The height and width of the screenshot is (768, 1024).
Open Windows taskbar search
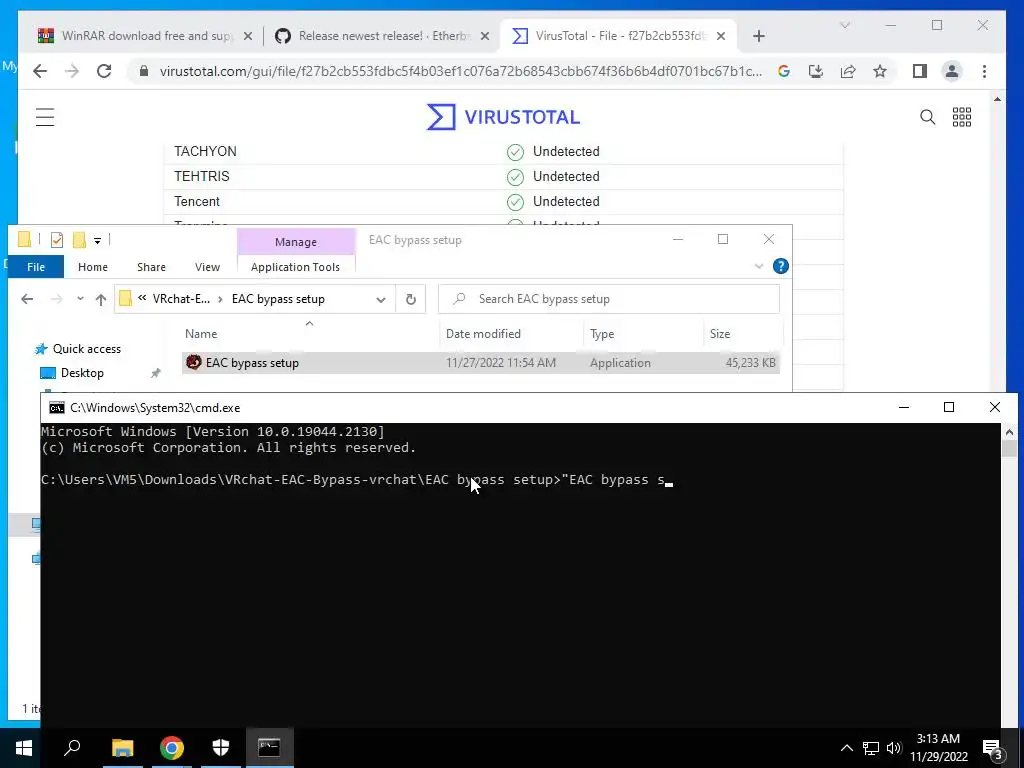click(72, 748)
